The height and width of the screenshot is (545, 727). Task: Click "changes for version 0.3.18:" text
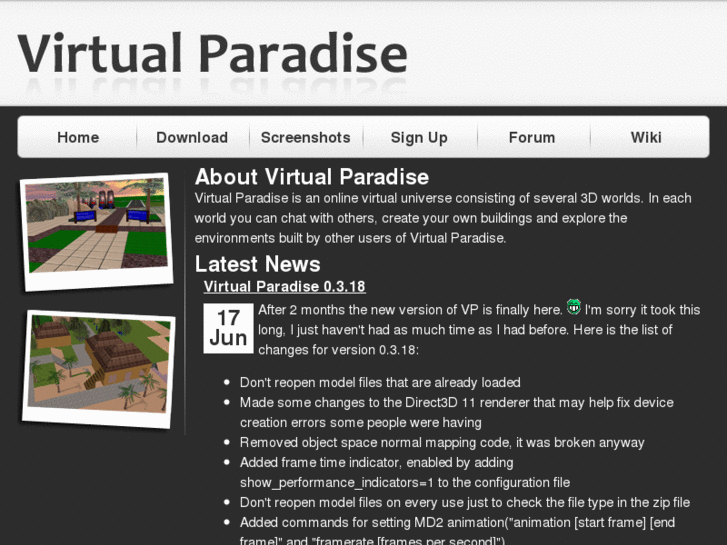point(338,350)
